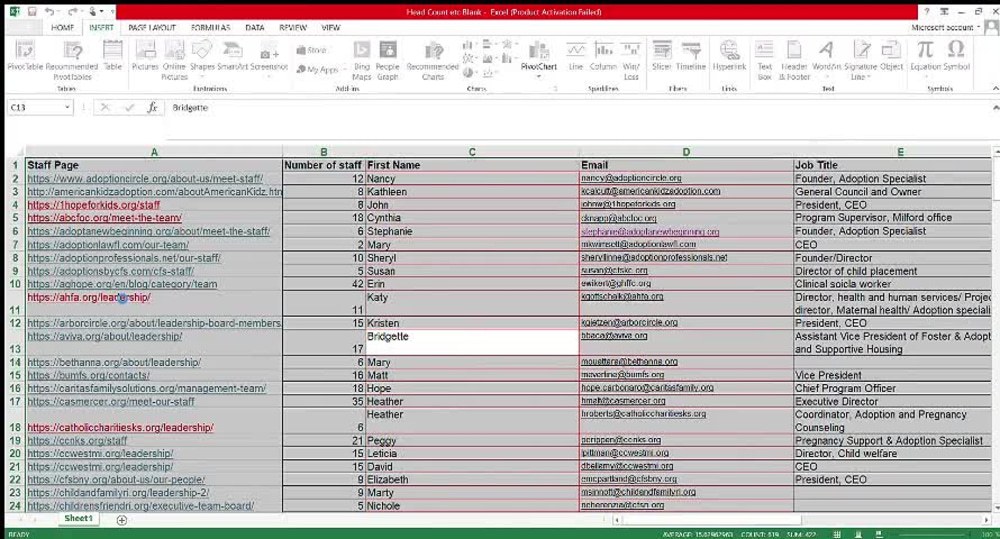This screenshot has width=1000, height=539.
Task: Open the ahfa.org/leadership link
Action: point(89,297)
